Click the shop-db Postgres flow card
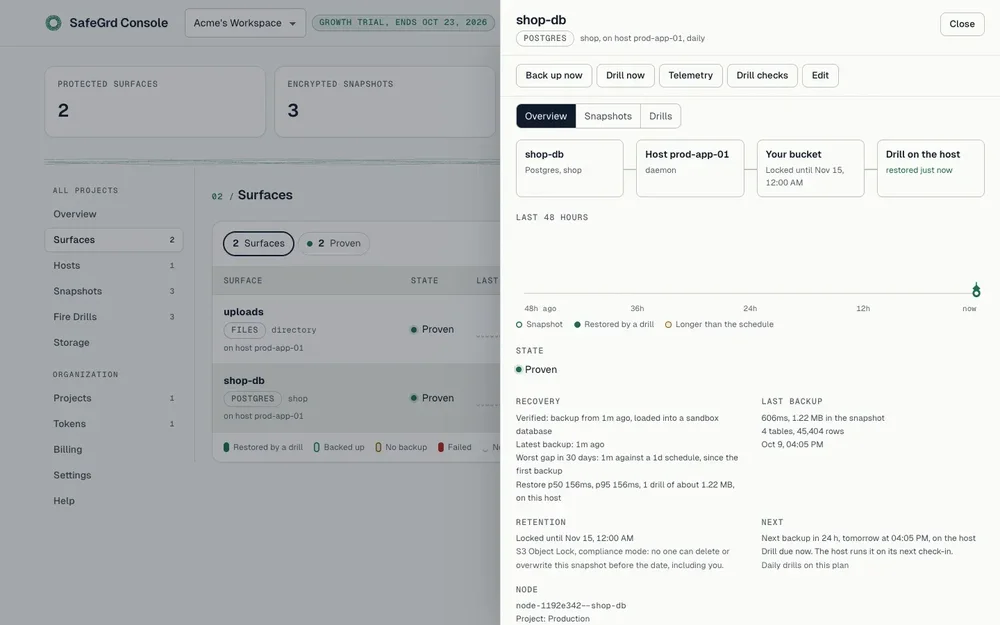Viewport: 1000px width, 625px height. [x=570, y=168]
